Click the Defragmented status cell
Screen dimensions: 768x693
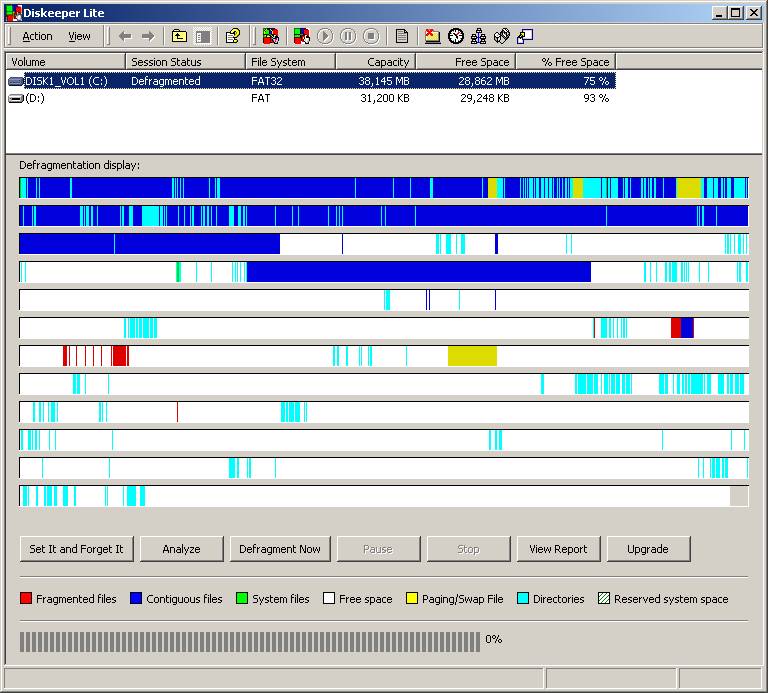click(166, 81)
